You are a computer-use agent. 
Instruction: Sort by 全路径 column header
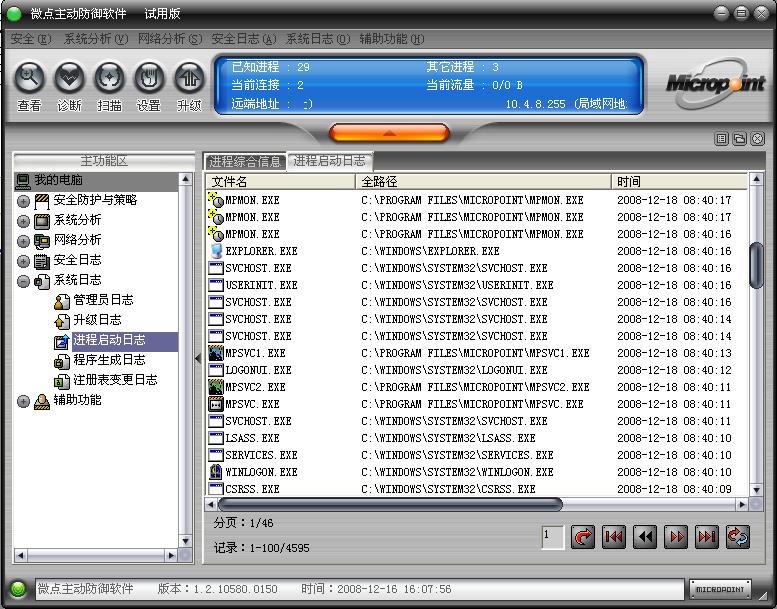[483, 181]
